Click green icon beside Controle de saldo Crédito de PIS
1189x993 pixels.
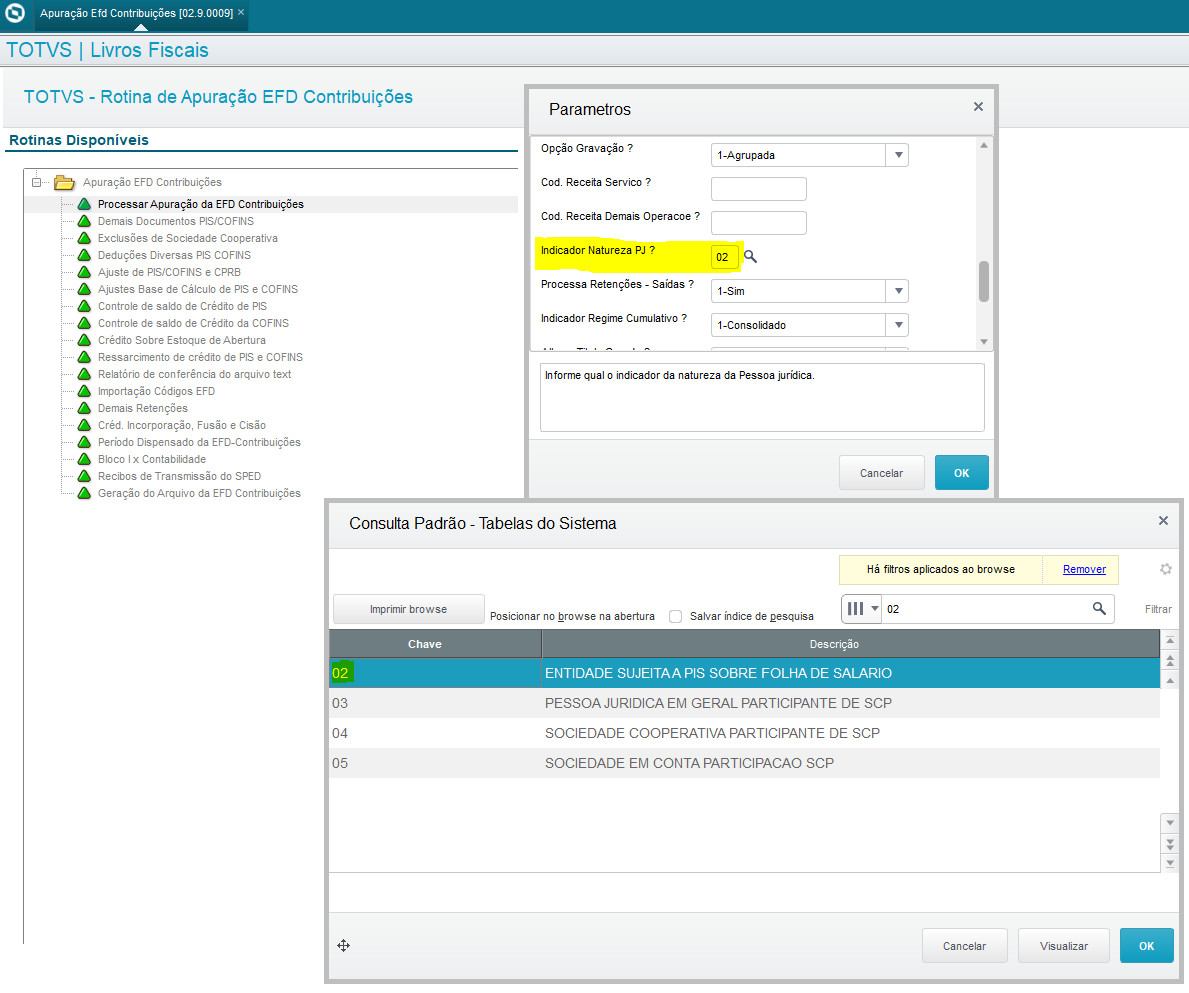coord(84,306)
